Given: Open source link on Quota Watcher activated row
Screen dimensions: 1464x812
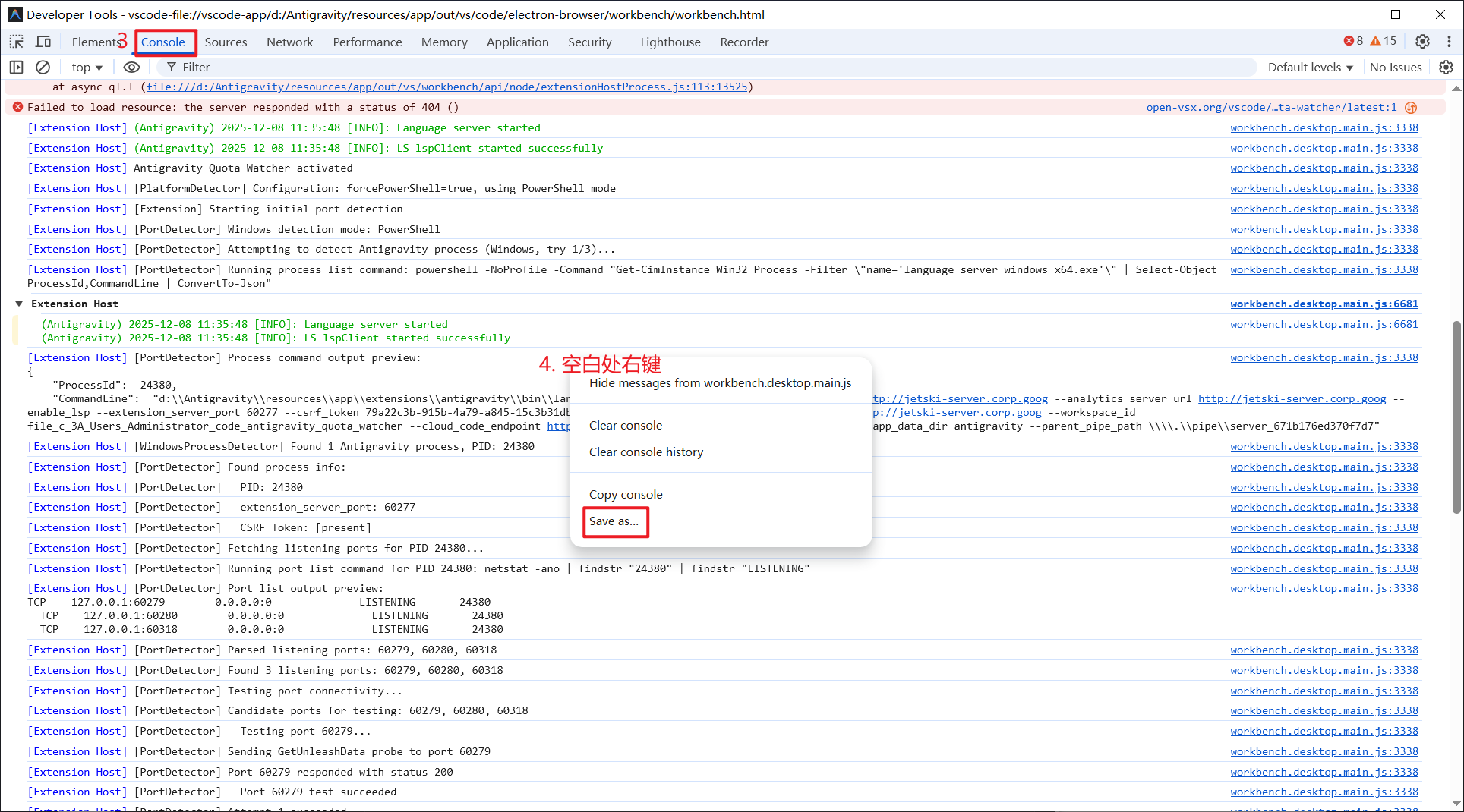Looking at the screenshot, I should pos(1324,168).
